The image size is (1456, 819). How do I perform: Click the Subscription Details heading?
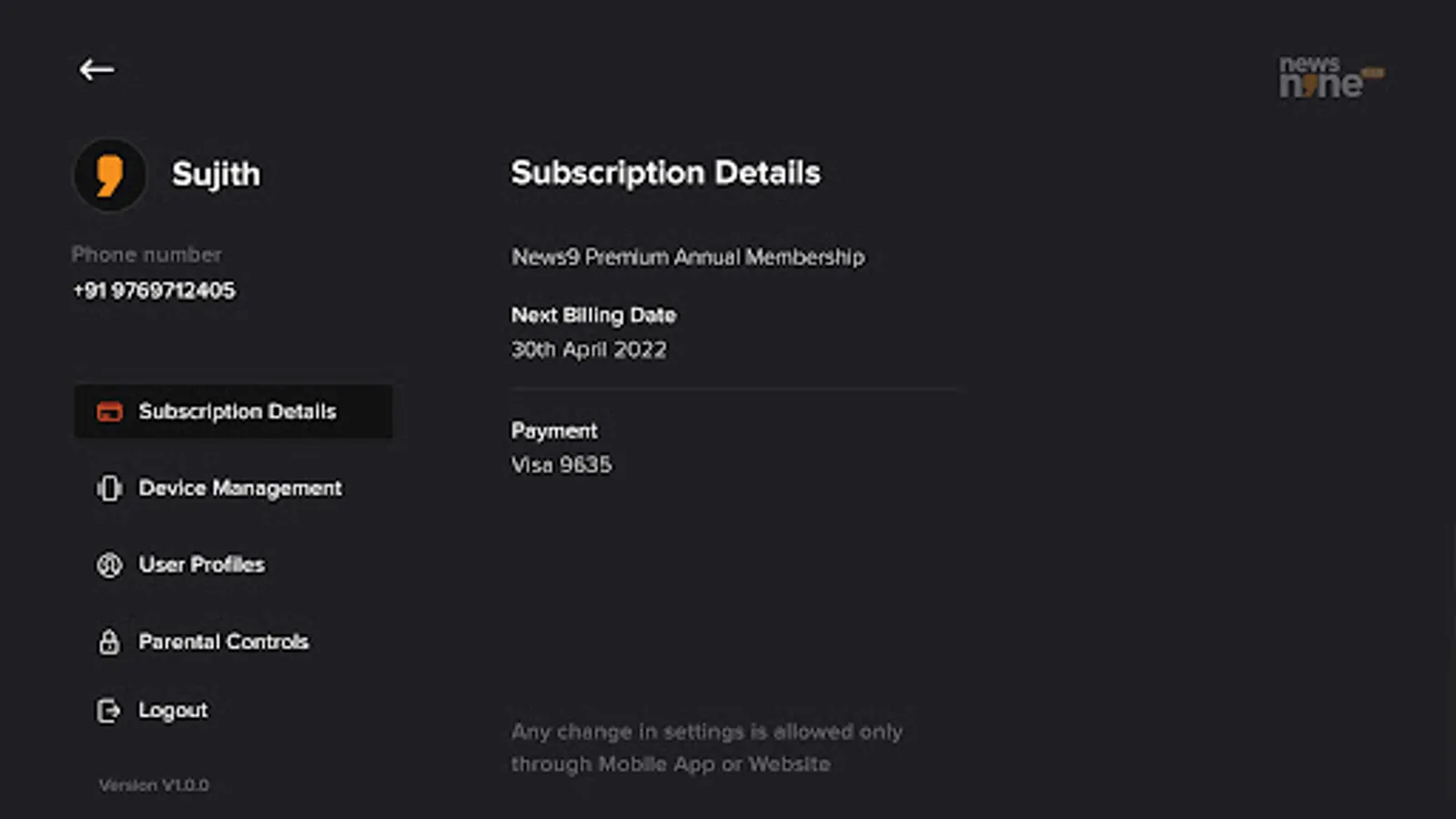point(665,173)
